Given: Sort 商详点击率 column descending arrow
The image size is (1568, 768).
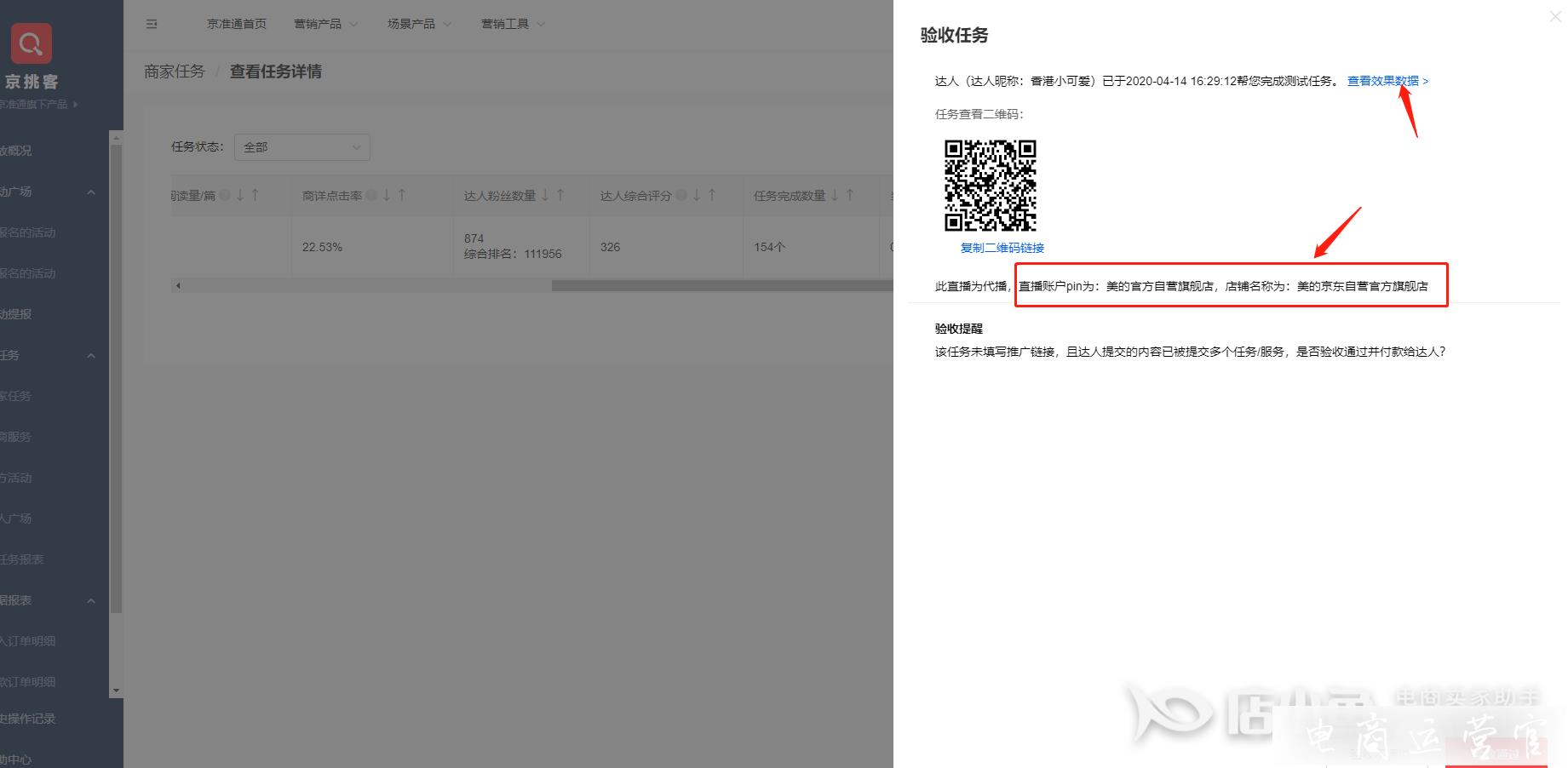Looking at the screenshot, I should (387, 195).
